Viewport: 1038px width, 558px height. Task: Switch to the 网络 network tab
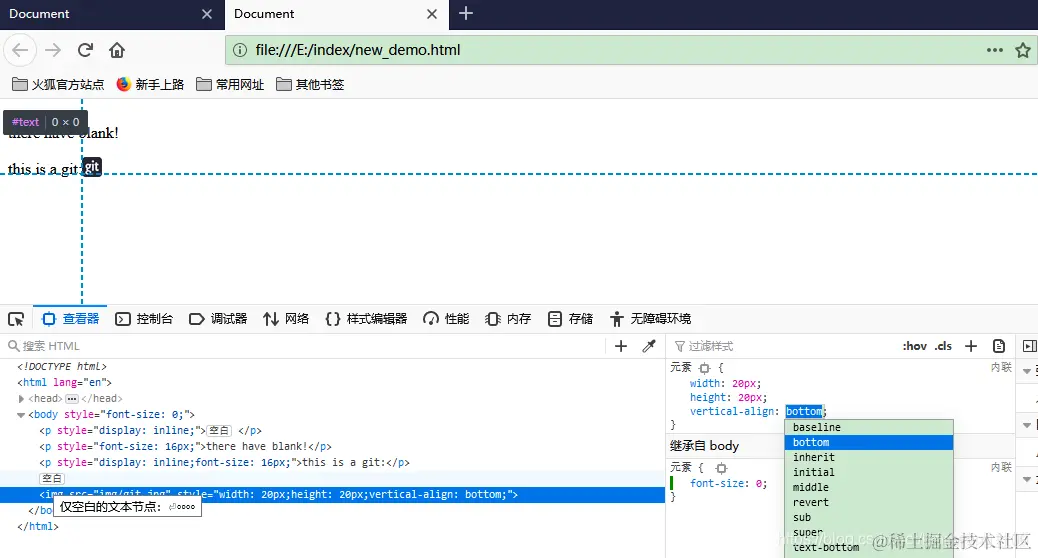click(286, 319)
